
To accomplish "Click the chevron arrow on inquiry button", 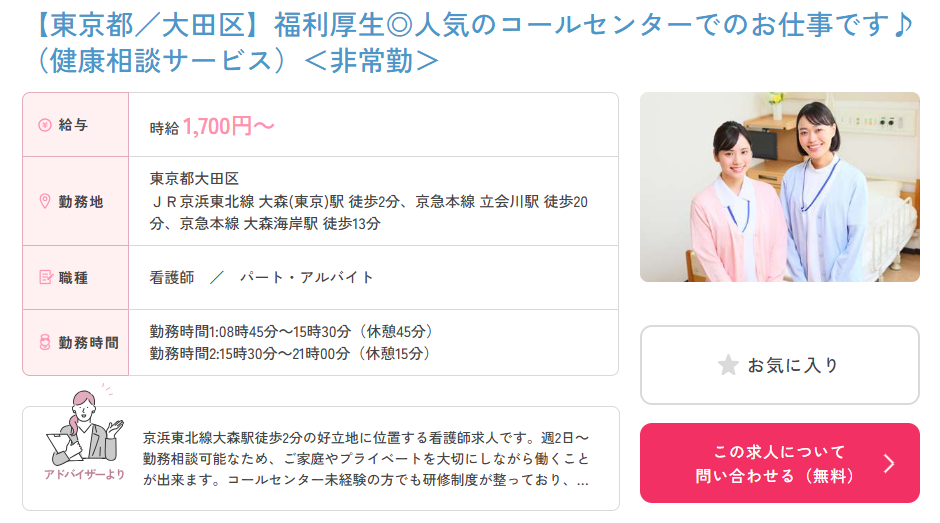I will [x=890, y=464].
